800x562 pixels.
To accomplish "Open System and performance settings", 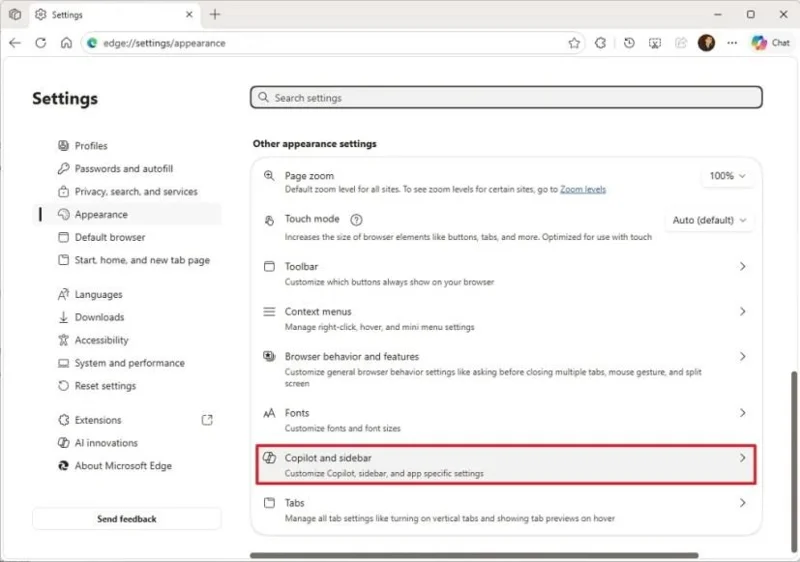I will point(129,363).
